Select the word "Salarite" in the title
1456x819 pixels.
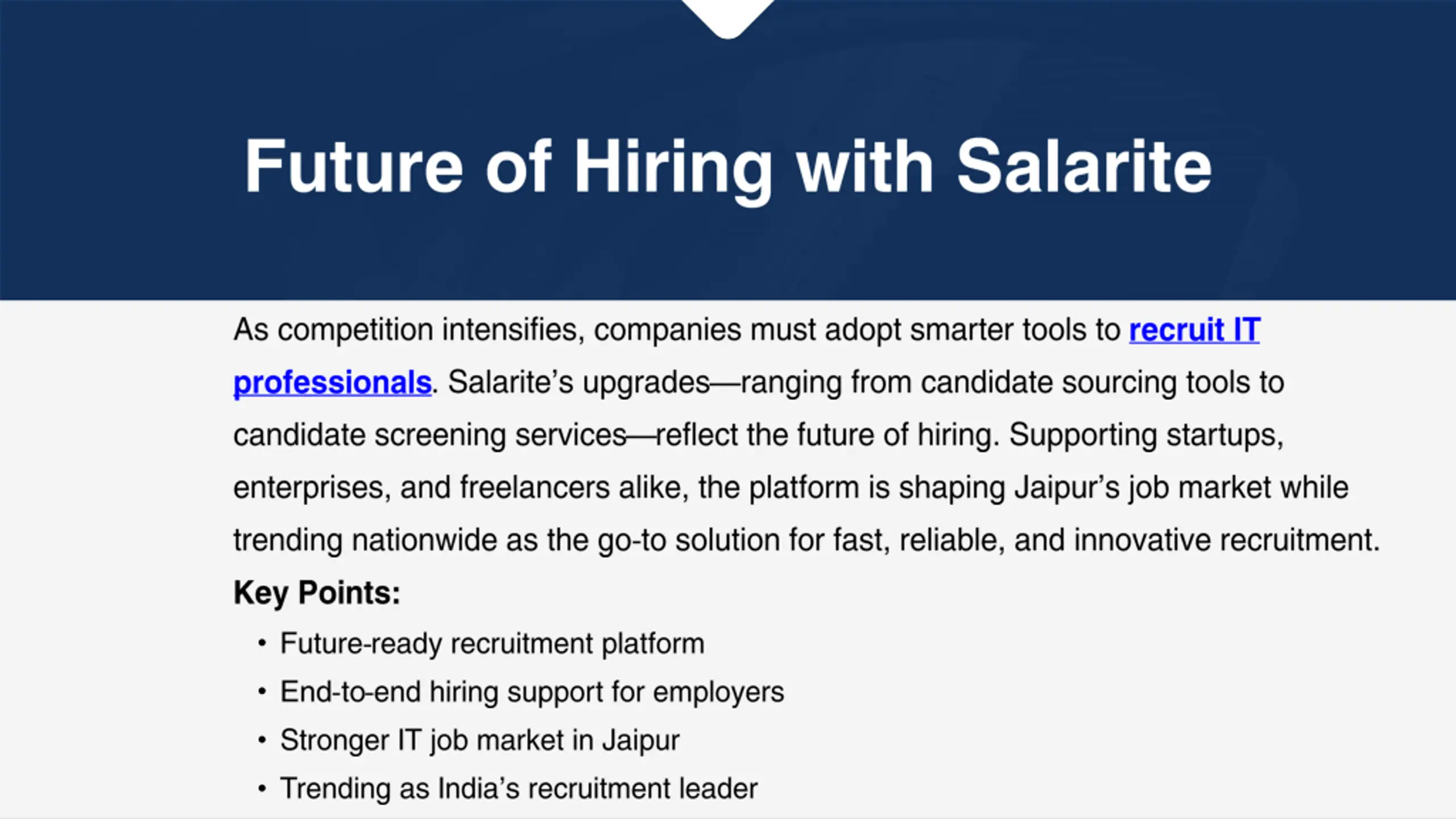click(1084, 167)
